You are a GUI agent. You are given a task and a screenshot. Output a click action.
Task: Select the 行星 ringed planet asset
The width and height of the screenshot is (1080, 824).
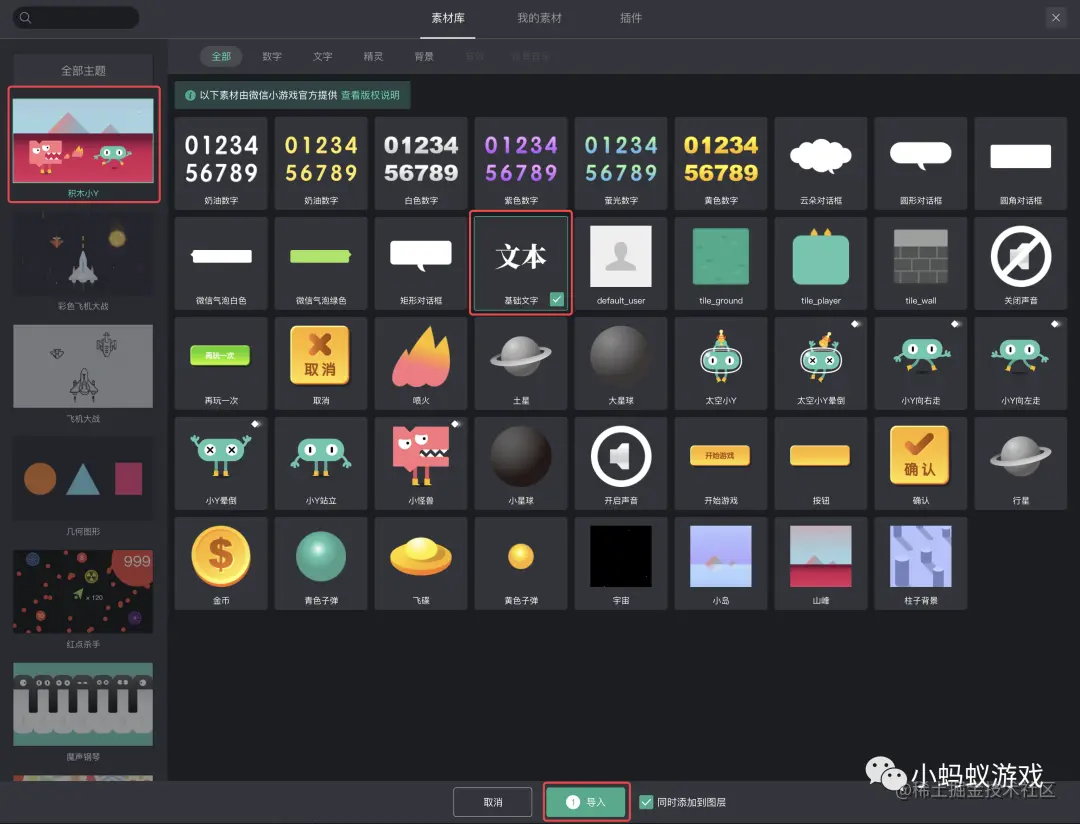pos(1020,463)
